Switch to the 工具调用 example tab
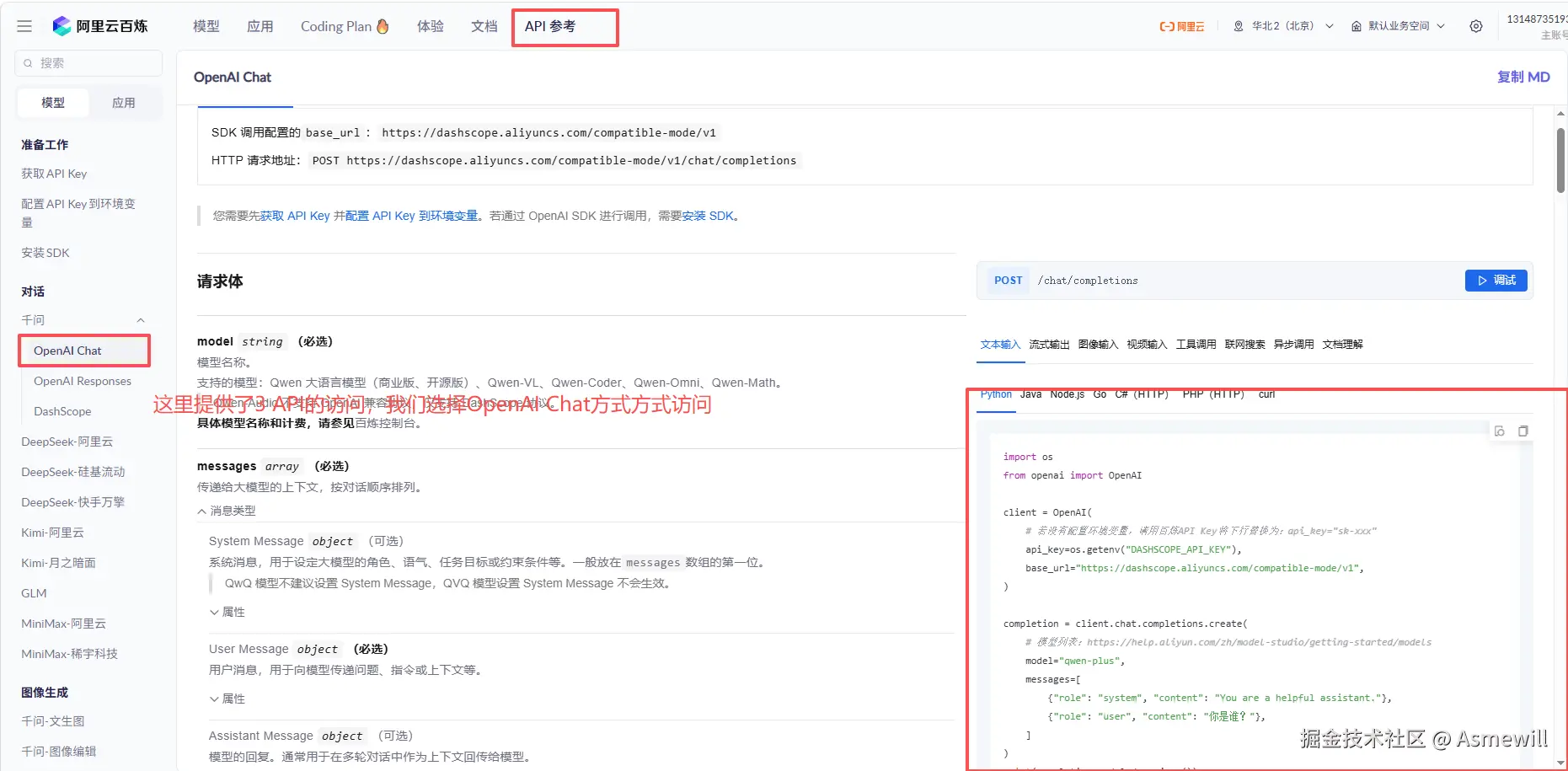 (1196, 345)
